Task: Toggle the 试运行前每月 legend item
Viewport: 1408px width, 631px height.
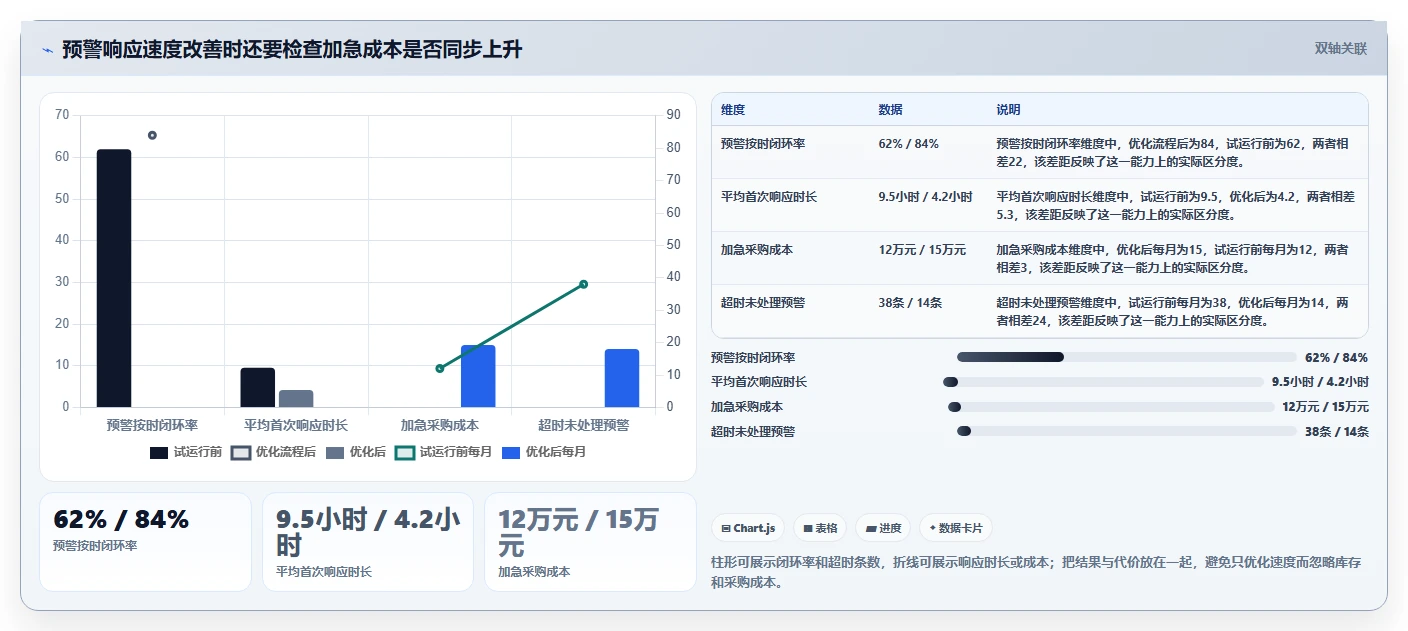Action: 443,452
